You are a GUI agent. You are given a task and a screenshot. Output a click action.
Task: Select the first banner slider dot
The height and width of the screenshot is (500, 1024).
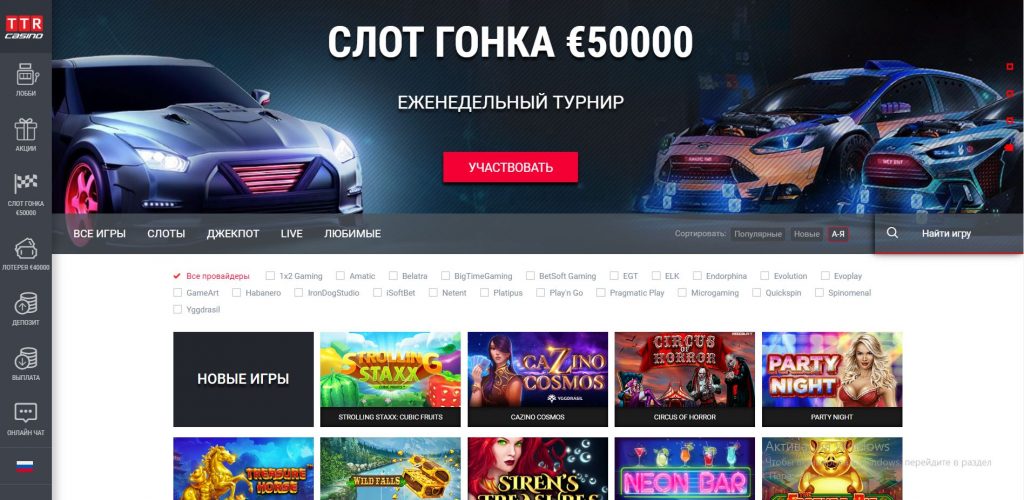pos(1010,67)
